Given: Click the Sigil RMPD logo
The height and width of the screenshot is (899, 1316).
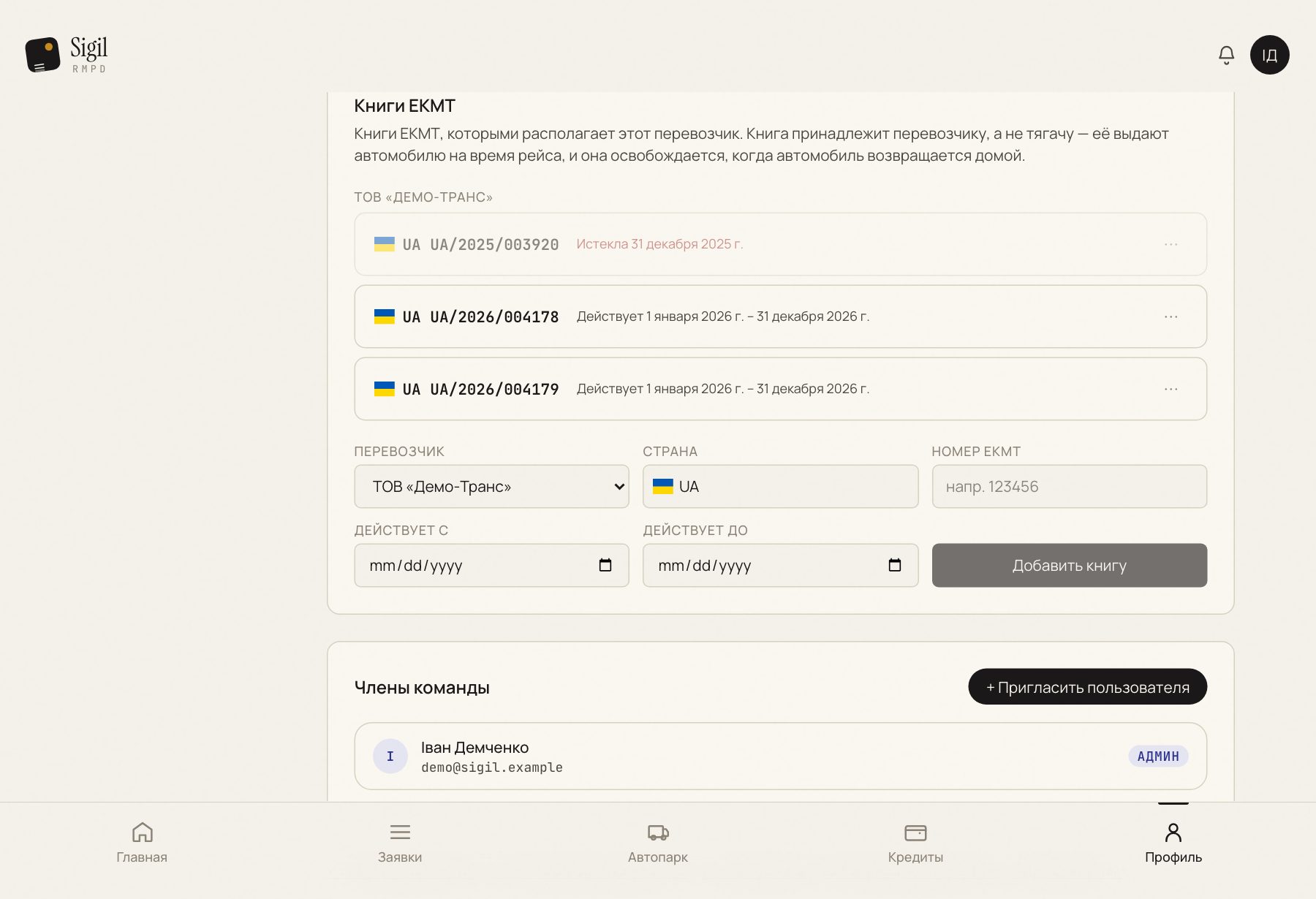Looking at the screenshot, I should point(67,55).
